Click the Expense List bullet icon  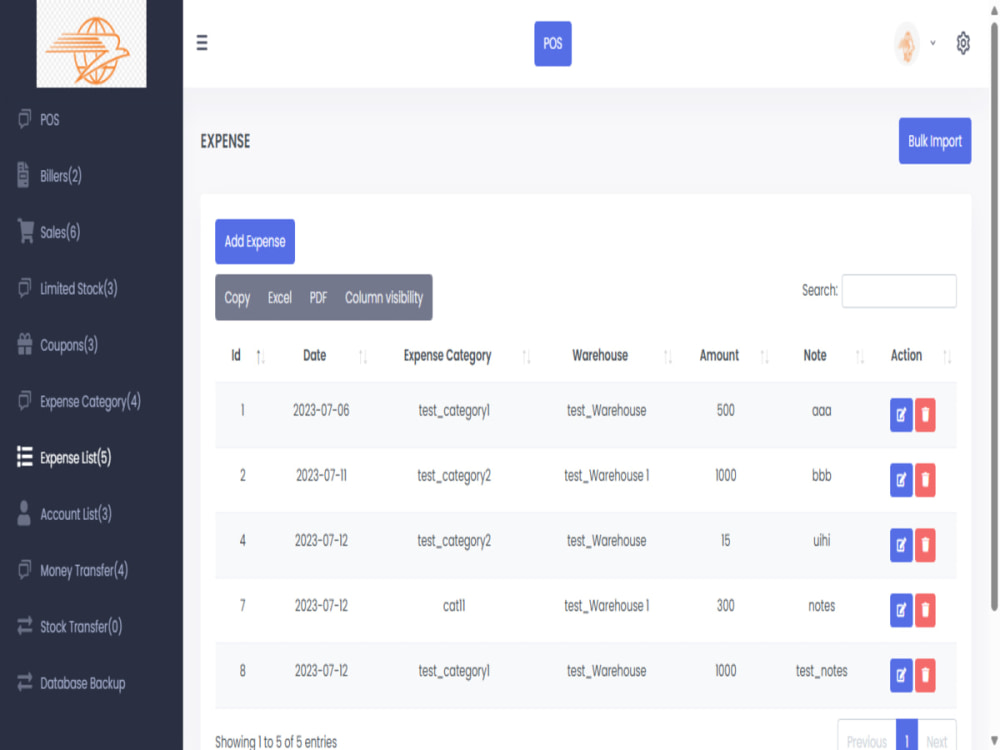(24, 457)
